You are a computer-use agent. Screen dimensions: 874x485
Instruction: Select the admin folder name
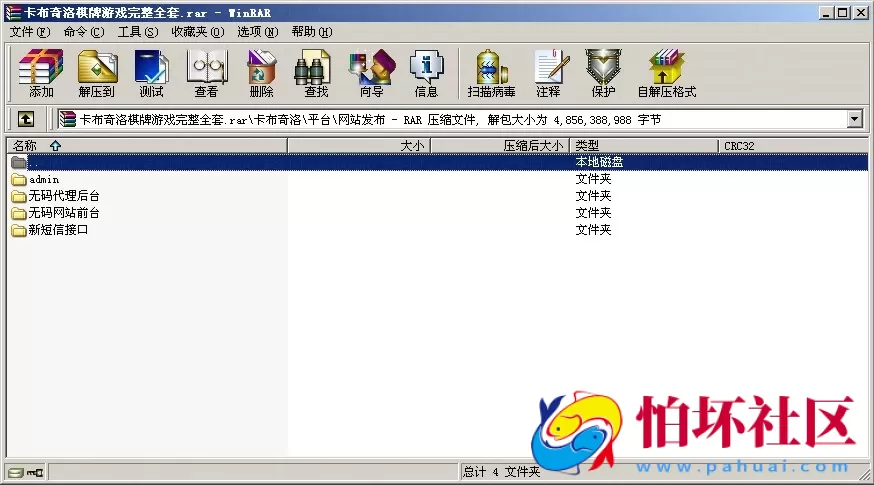[x=44, y=180]
